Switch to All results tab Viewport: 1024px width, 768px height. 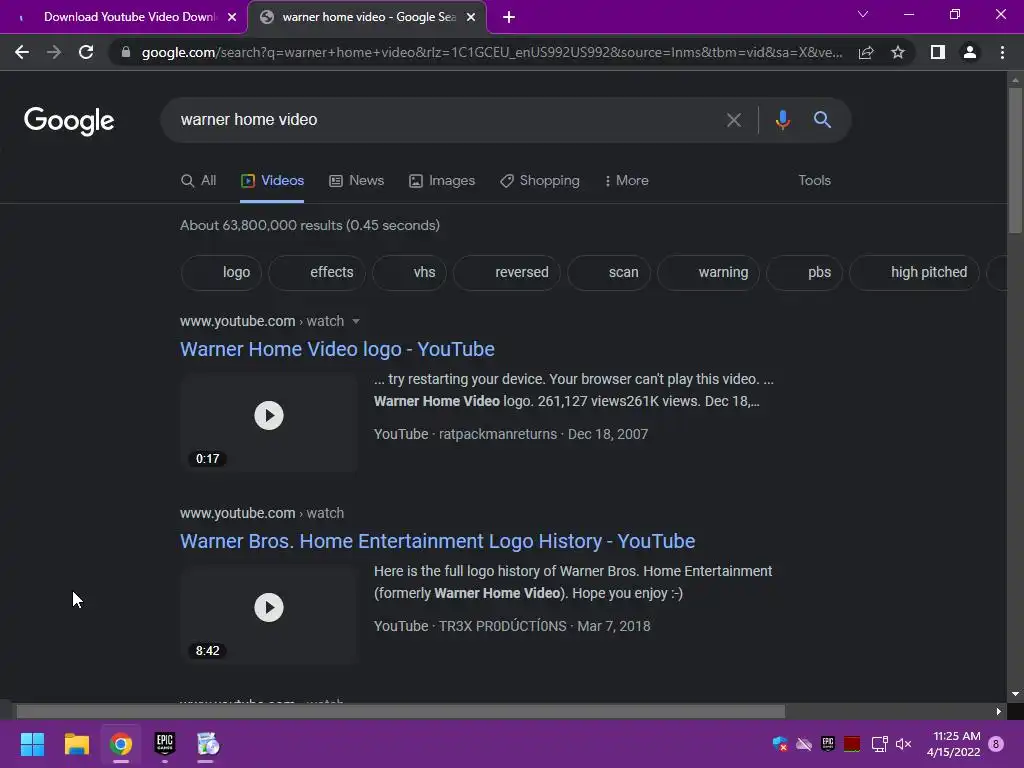199,181
